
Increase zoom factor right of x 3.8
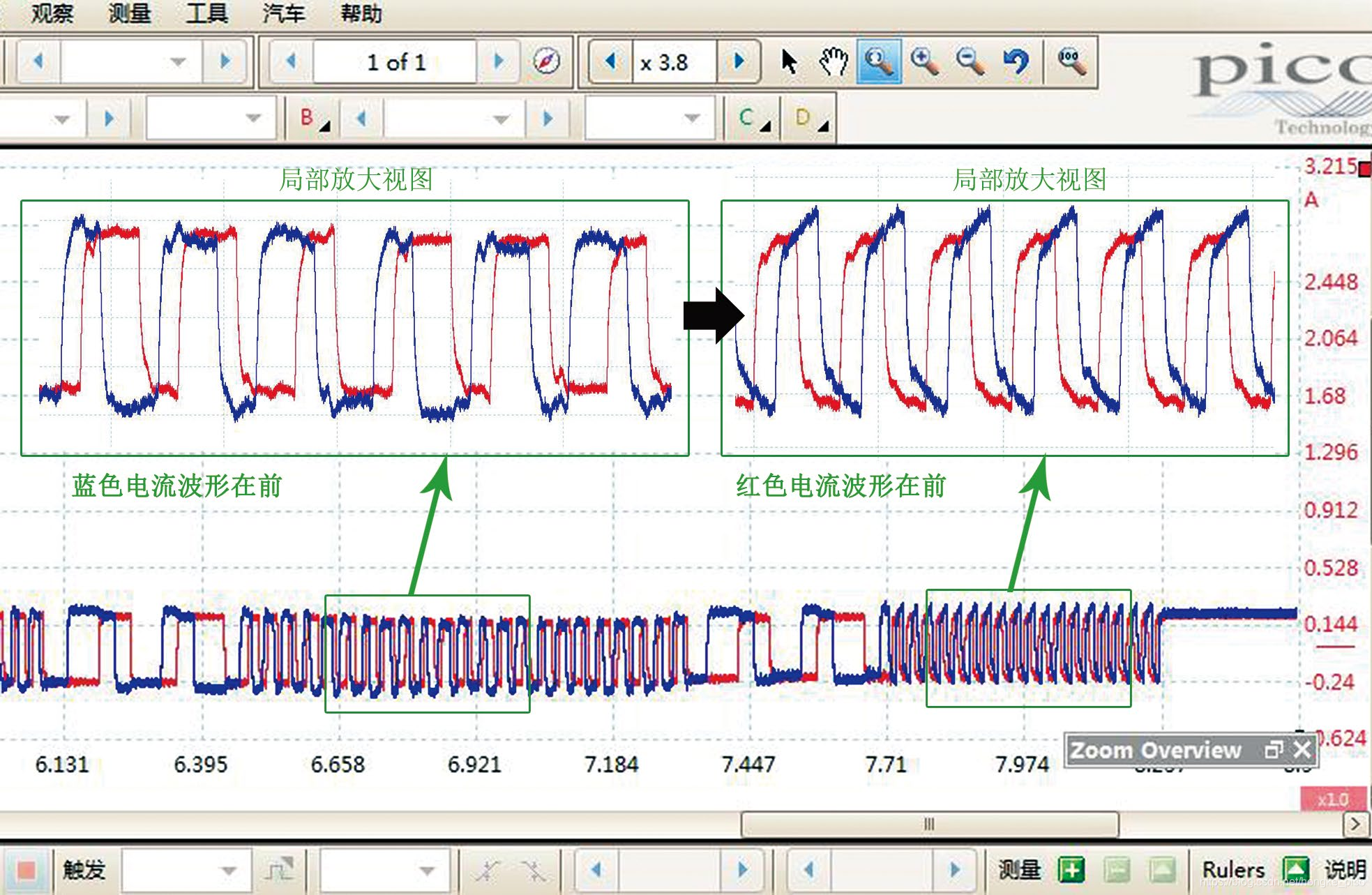tap(739, 62)
